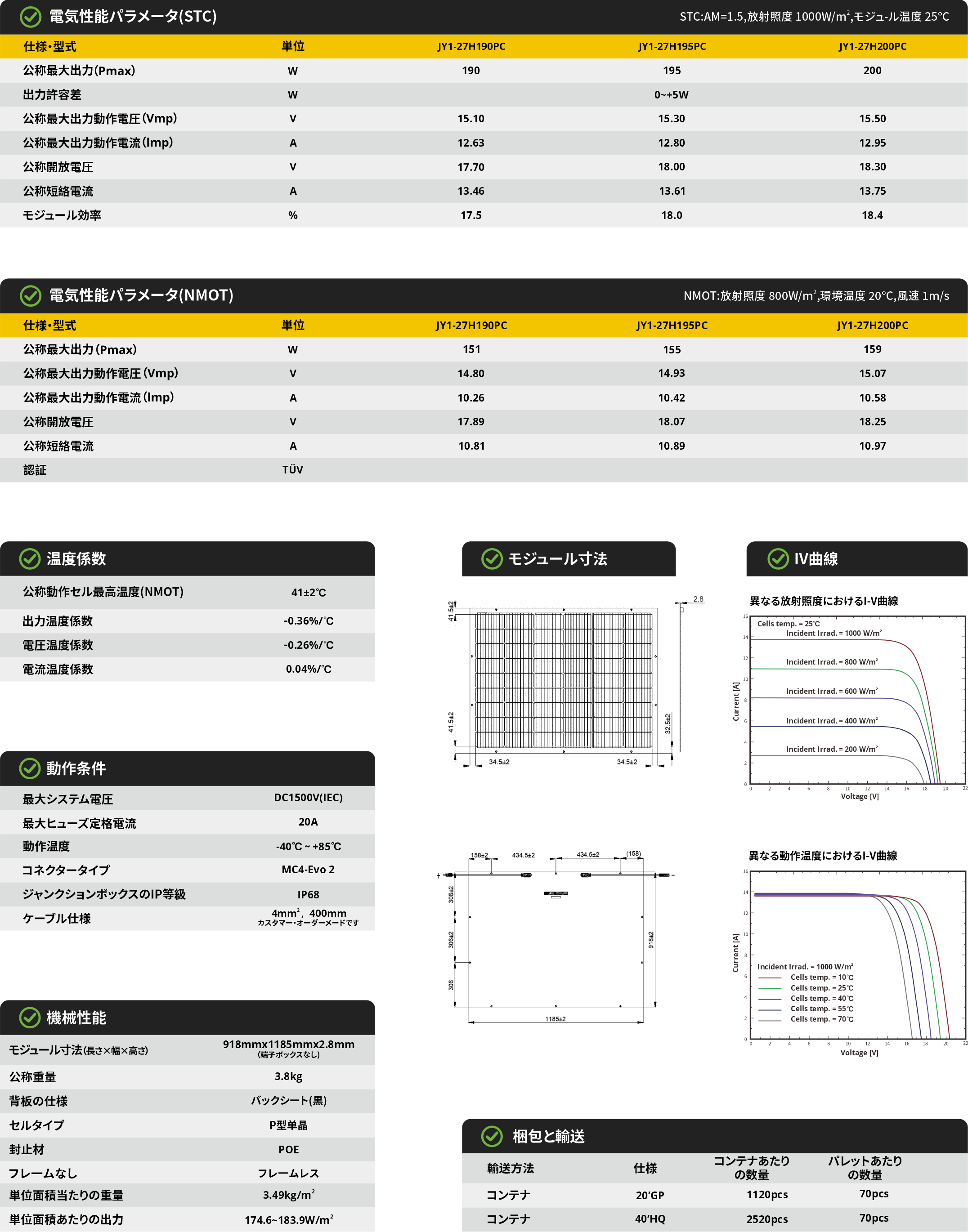The height and width of the screenshot is (1232, 968).
Task: Click the STC open-circuit voltage 17.70
Action: [471, 167]
